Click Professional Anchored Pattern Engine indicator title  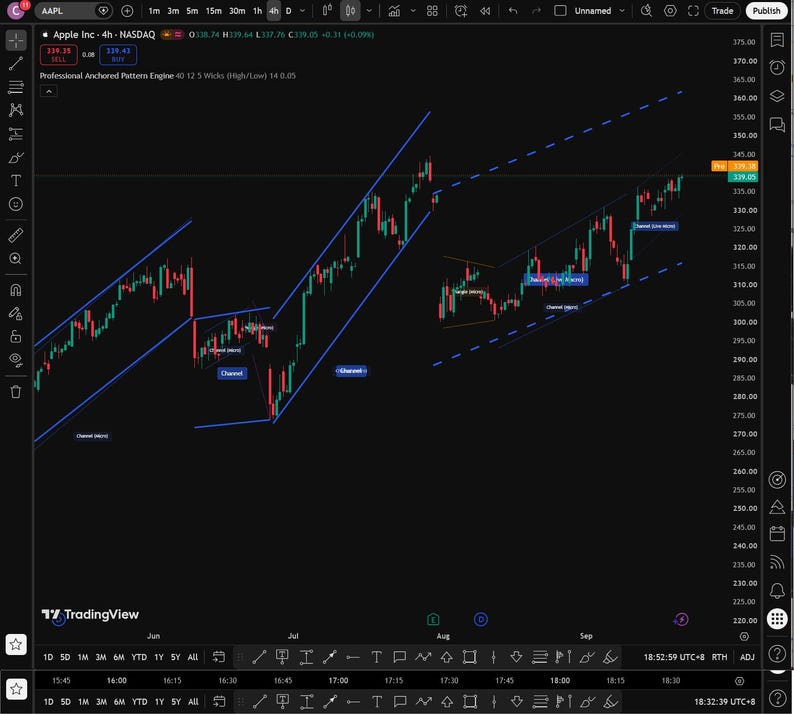pyautogui.click(x=107, y=75)
